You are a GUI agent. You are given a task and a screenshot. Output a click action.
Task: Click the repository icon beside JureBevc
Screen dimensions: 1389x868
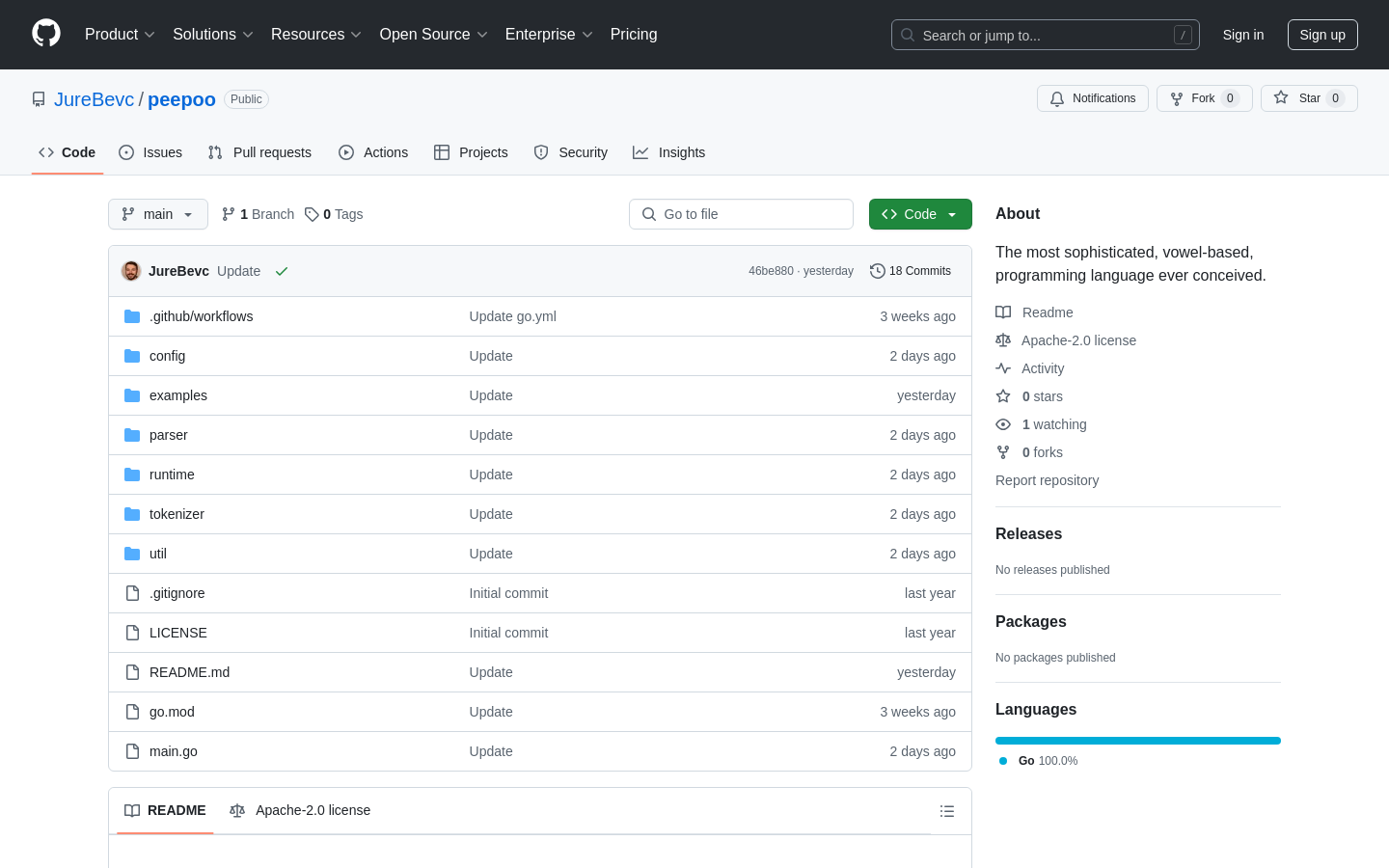[x=39, y=99]
